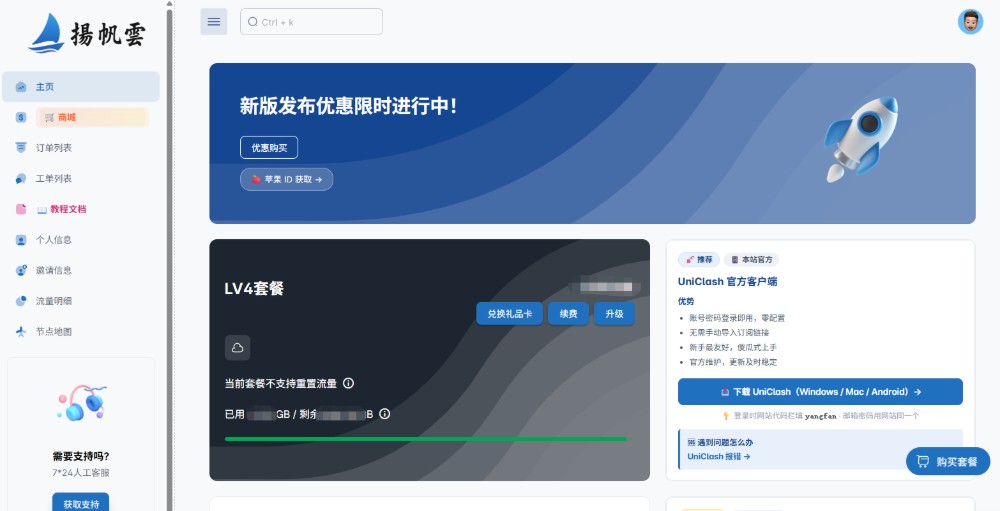Screen dimensions: 1000x511
Task: Click the 主页 home icon in sidebar
Action: click(21, 87)
